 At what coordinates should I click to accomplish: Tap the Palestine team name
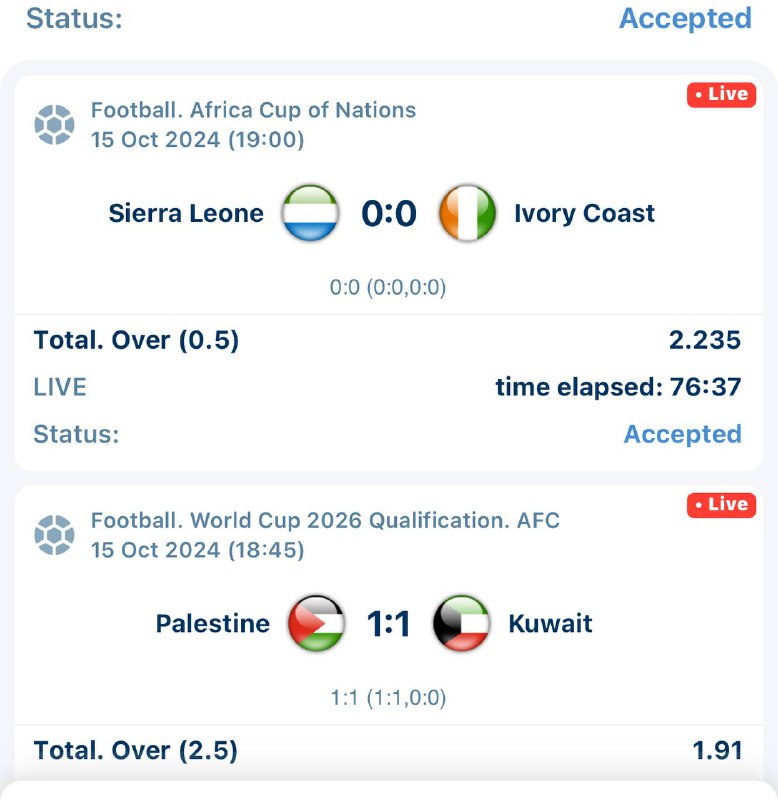[x=212, y=624]
